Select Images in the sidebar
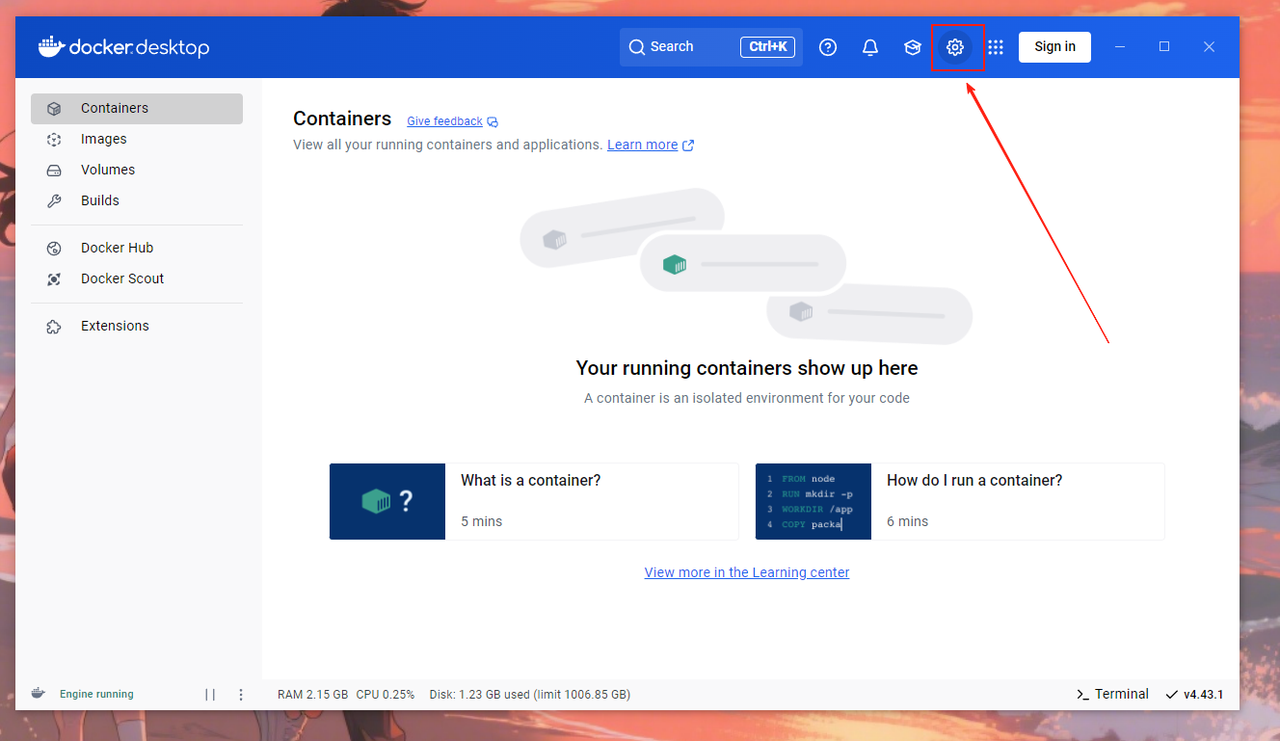This screenshot has height=741, width=1280. coord(104,139)
